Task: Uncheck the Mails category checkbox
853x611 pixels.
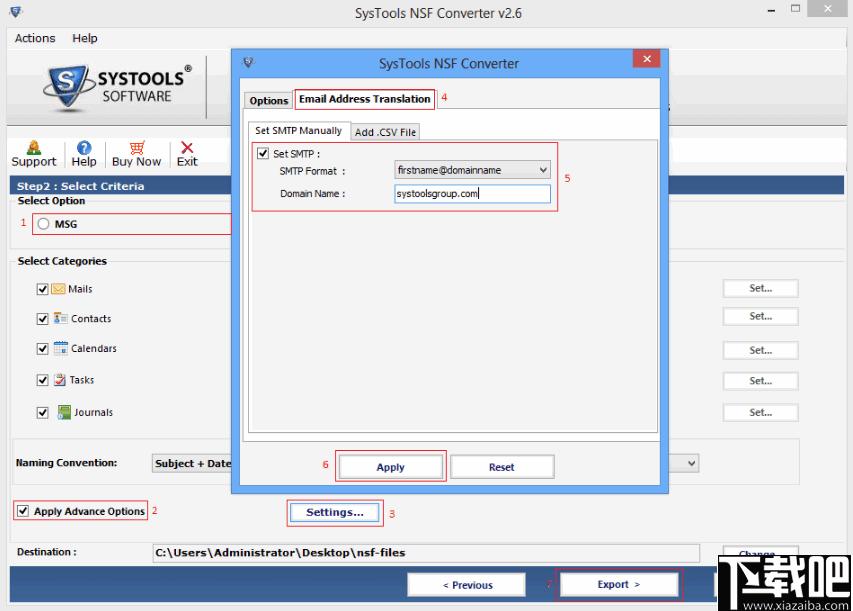Action: click(x=42, y=289)
